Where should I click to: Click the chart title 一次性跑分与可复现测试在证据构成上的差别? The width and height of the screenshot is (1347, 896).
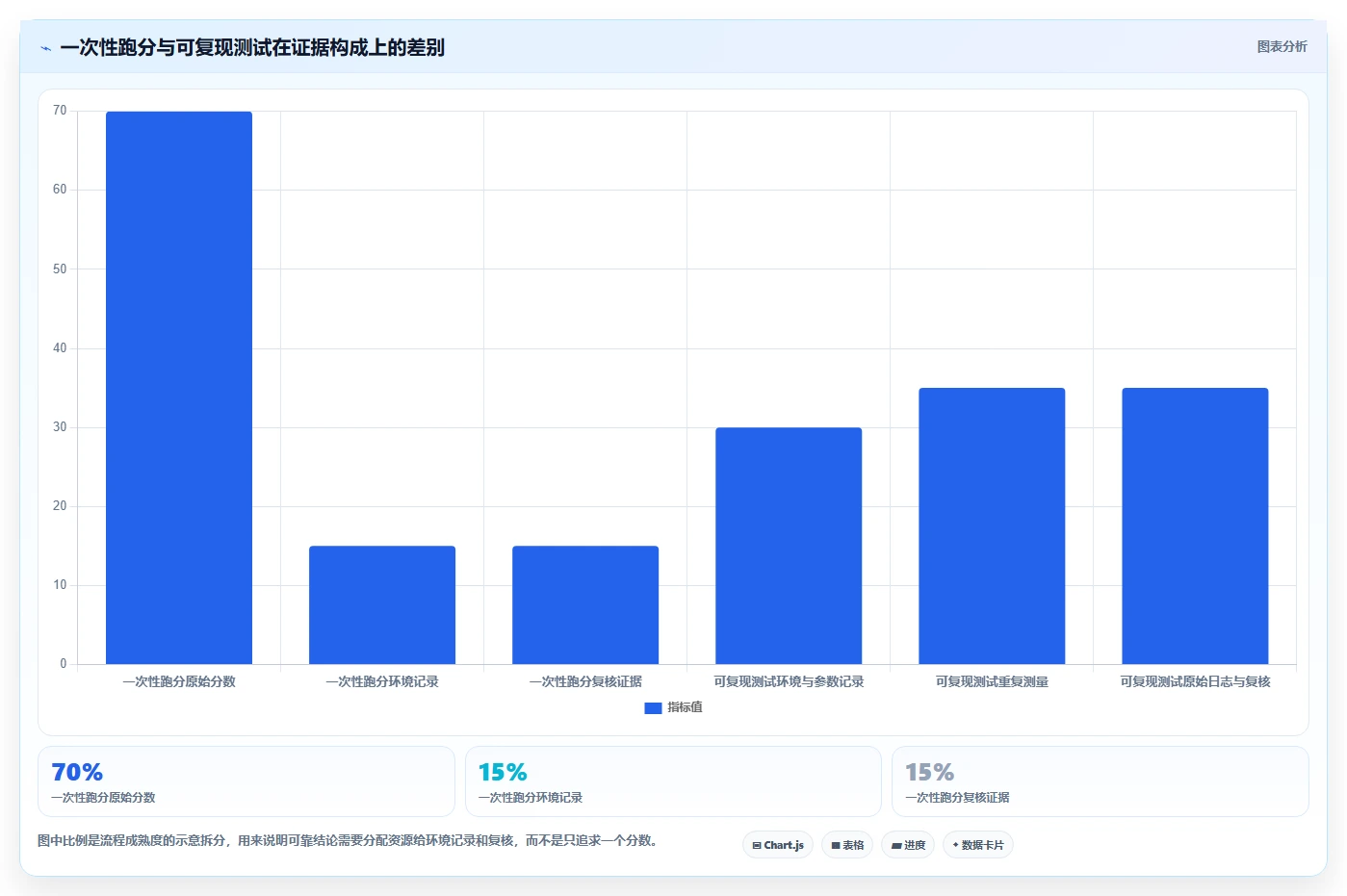[252, 47]
